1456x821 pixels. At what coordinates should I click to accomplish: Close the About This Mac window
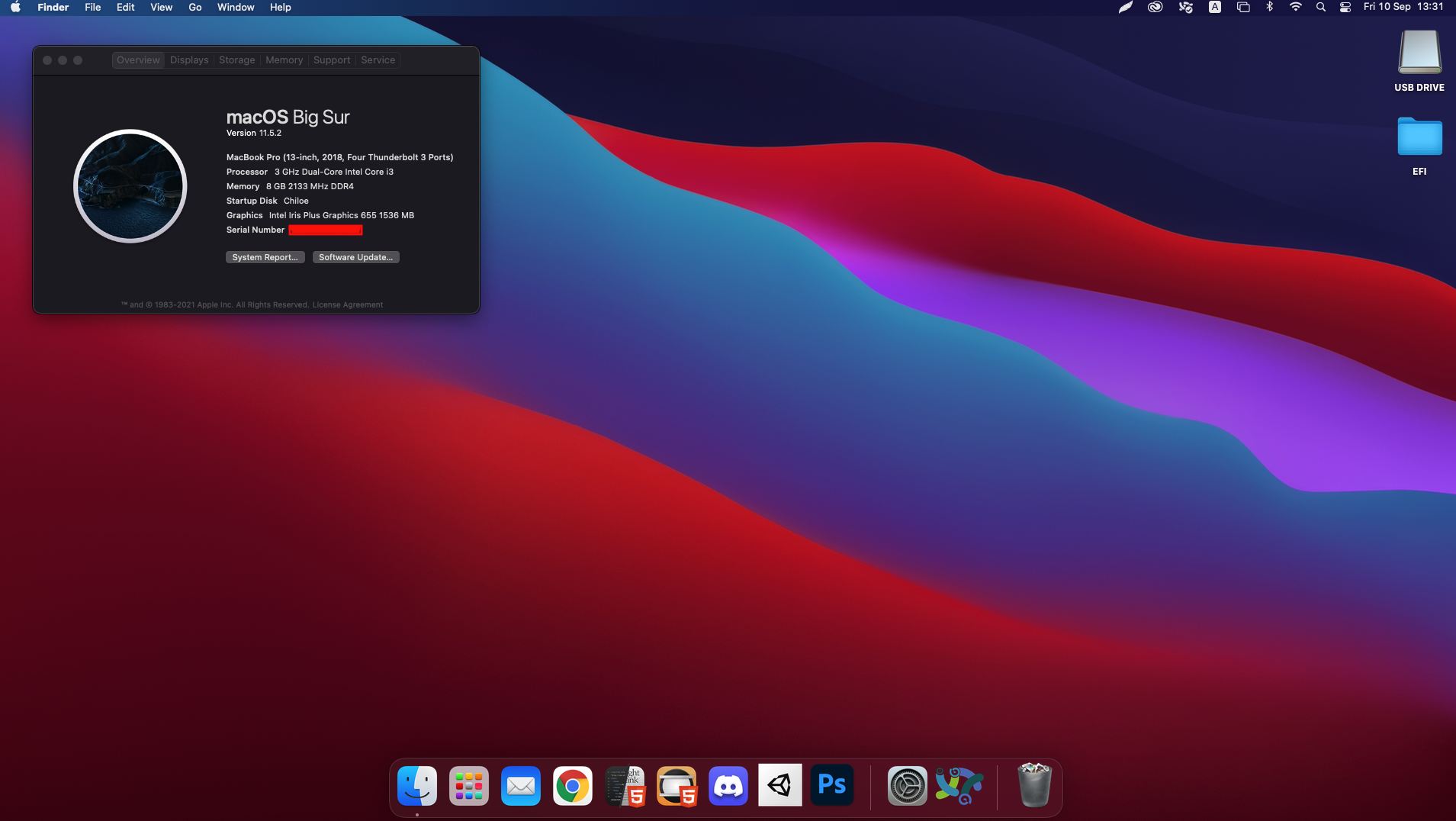click(47, 60)
